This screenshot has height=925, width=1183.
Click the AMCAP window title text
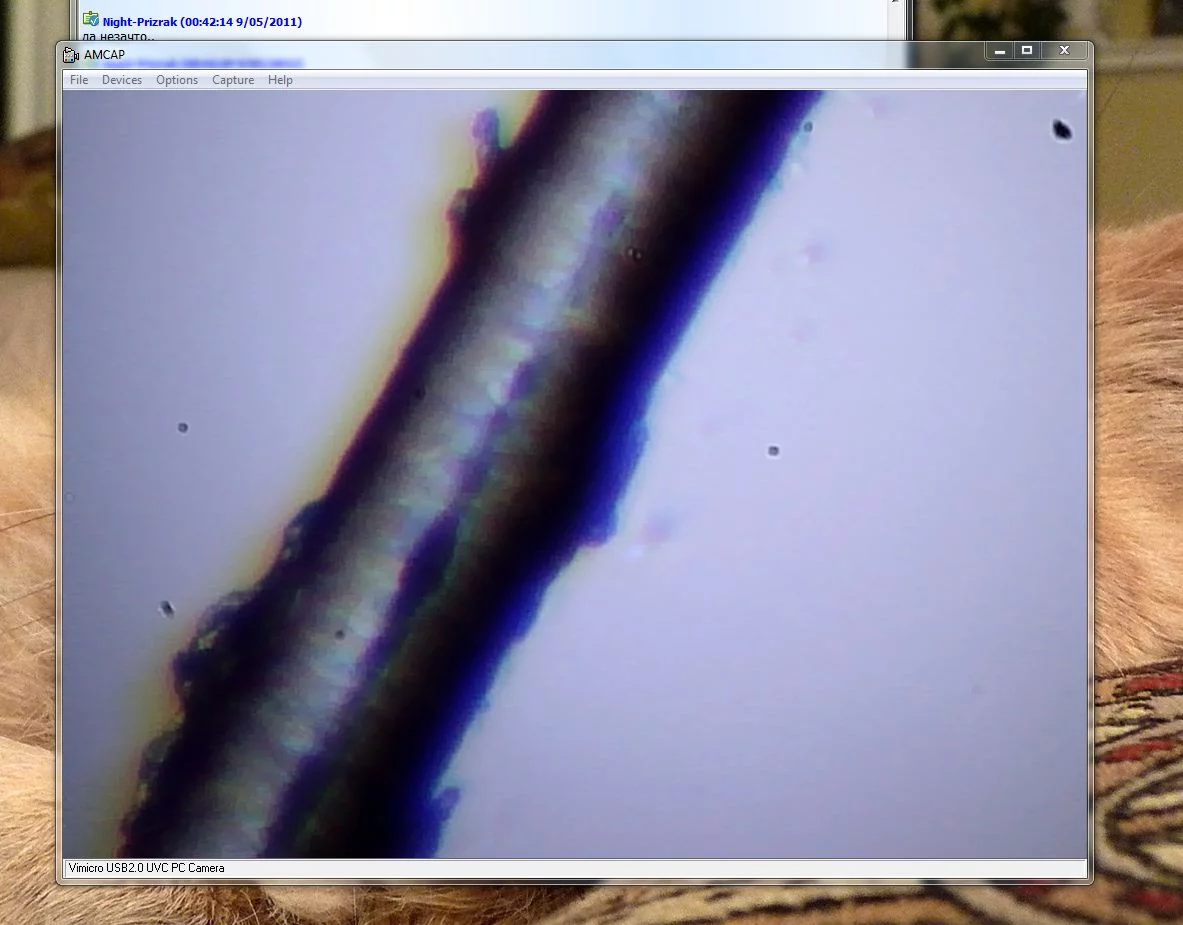click(x=104, y=55)
